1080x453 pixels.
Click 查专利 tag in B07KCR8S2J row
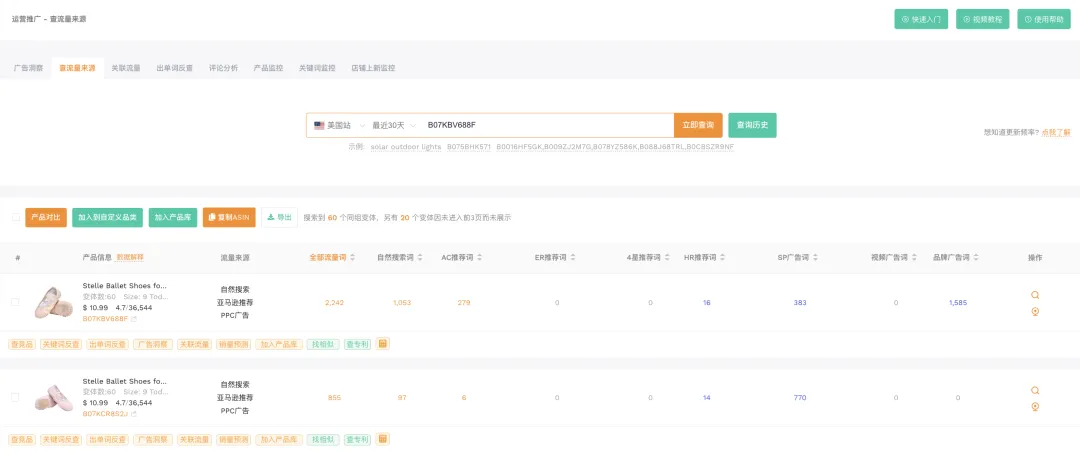pyautogui.click(x=357, y=439)
